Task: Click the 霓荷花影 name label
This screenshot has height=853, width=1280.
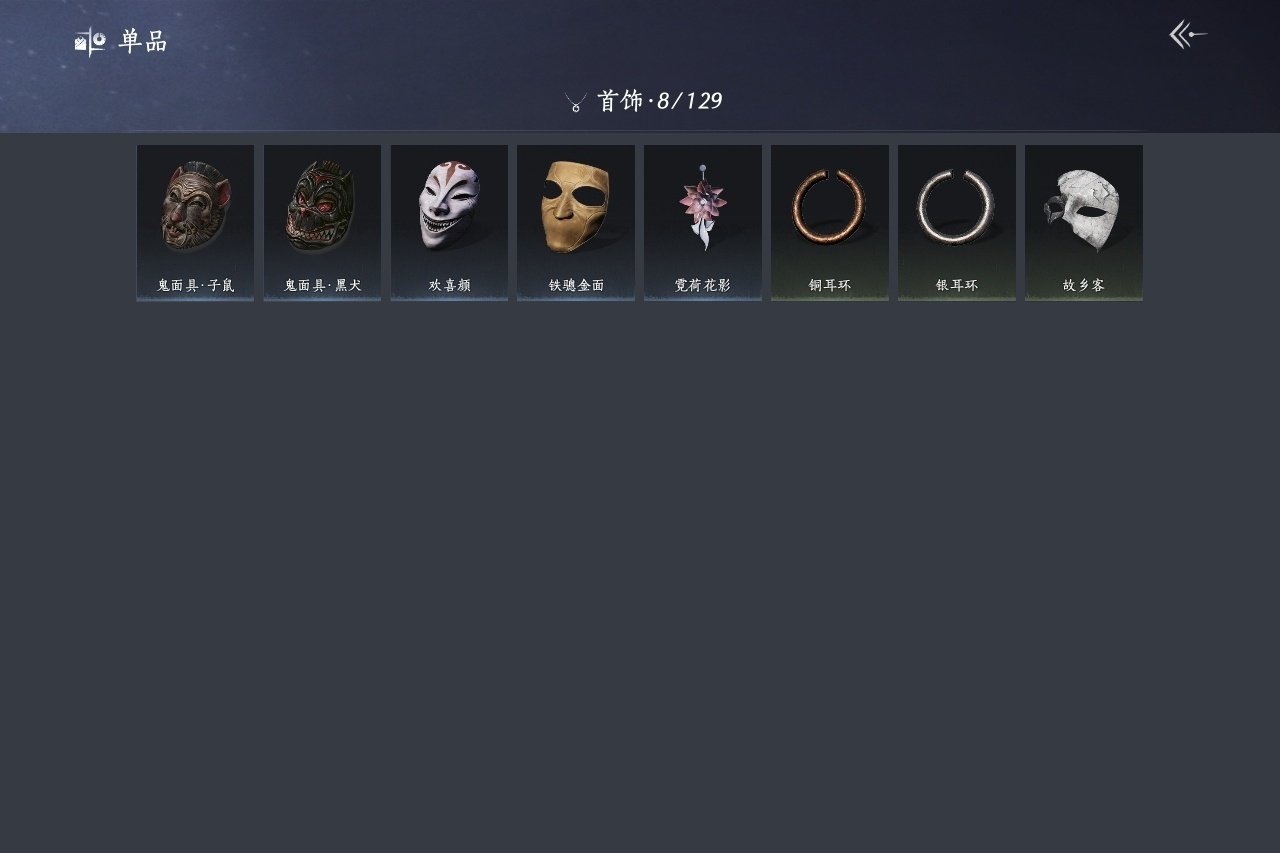Action: point(703,286)
